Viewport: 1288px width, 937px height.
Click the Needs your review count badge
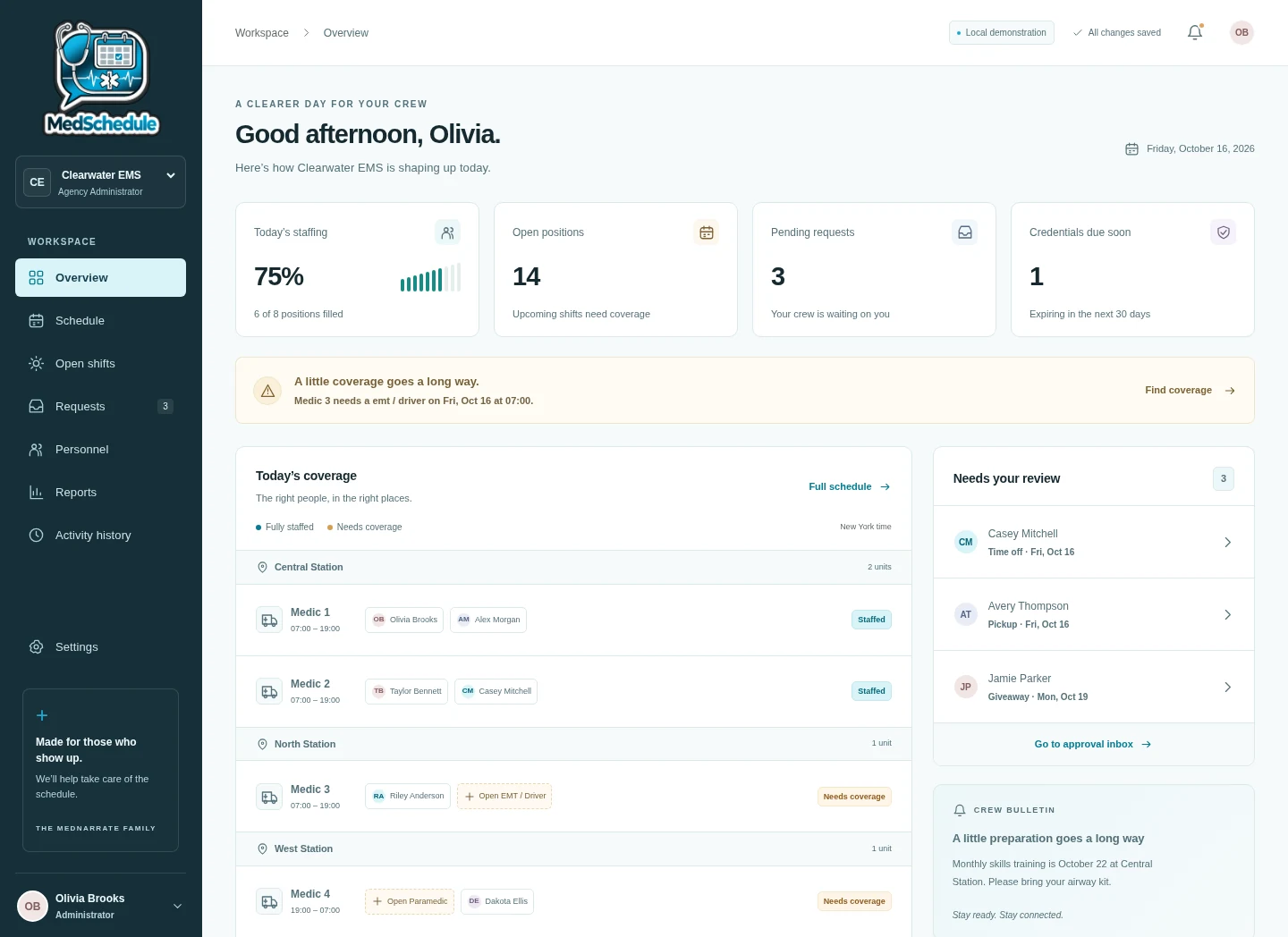coord(1224,478)
